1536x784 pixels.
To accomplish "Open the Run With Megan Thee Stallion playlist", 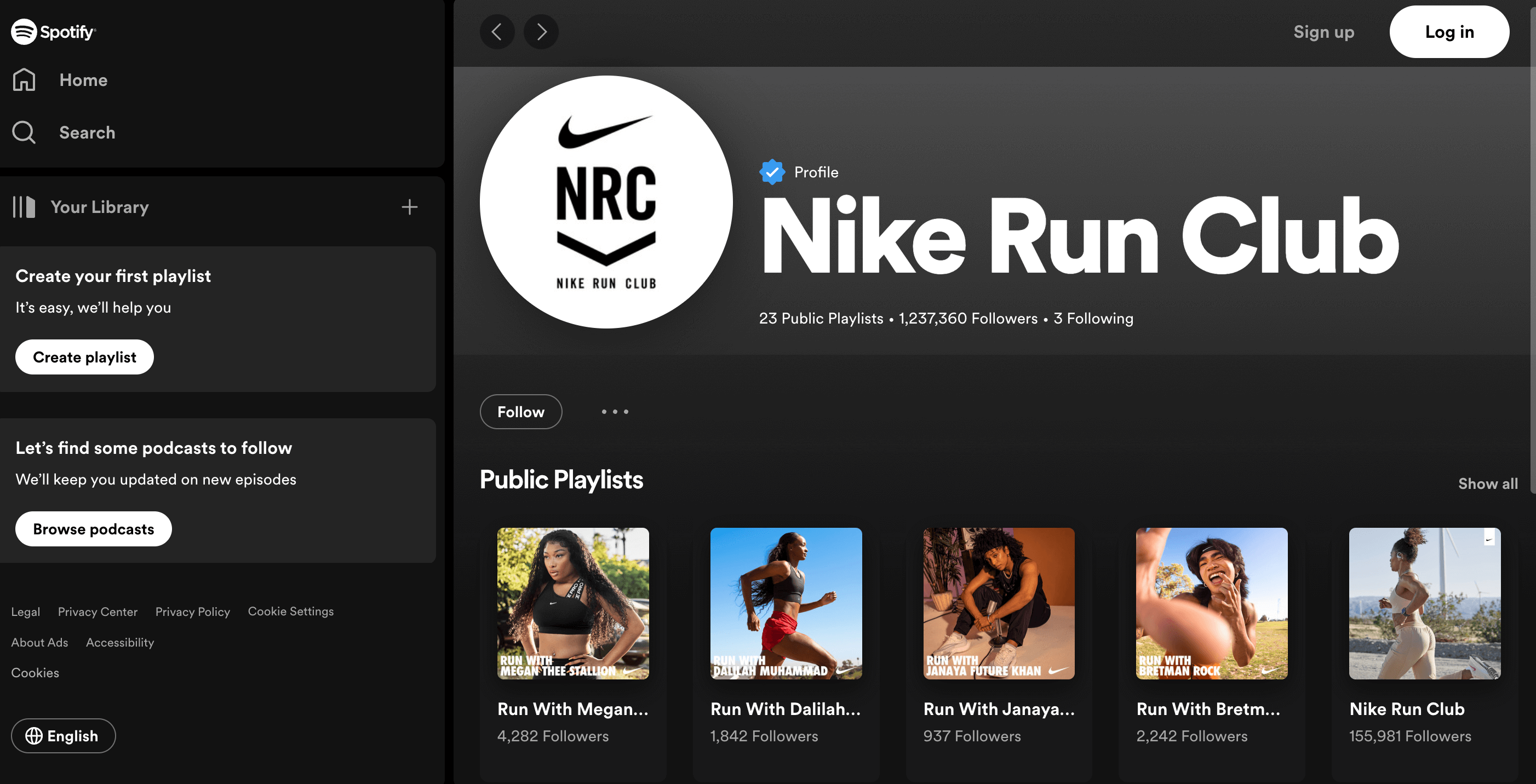I will click(572, 603).
